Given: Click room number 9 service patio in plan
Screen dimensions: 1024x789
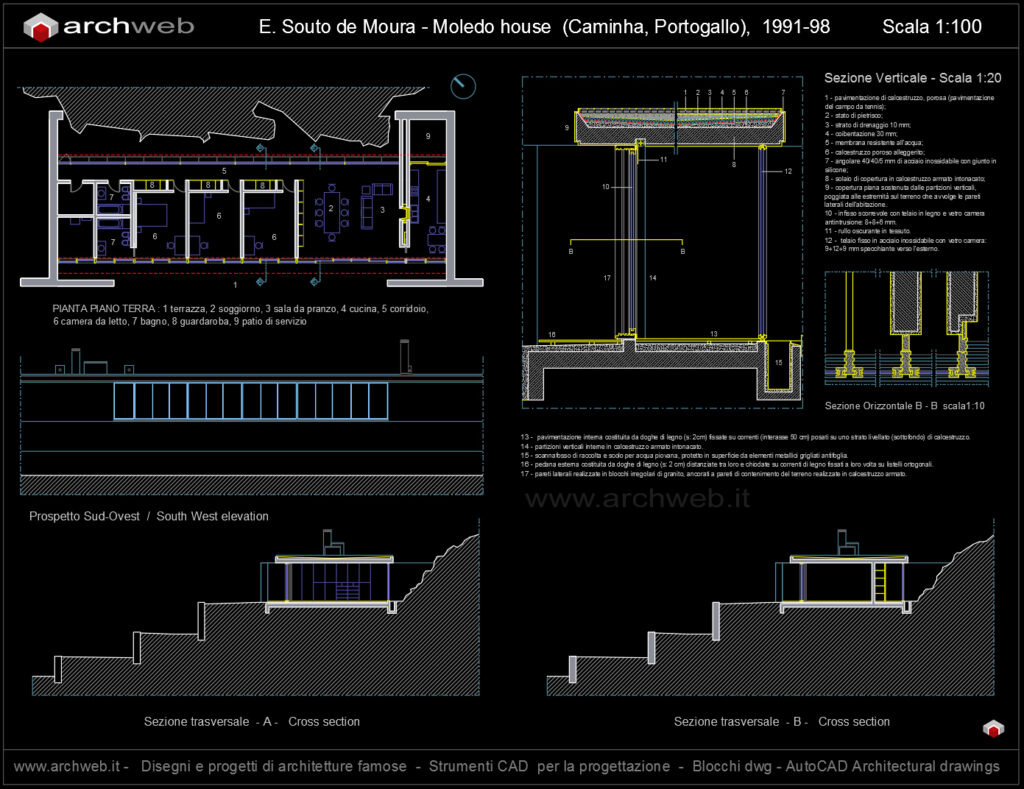Looking at the screenshot, I should (x=427, y=135).
